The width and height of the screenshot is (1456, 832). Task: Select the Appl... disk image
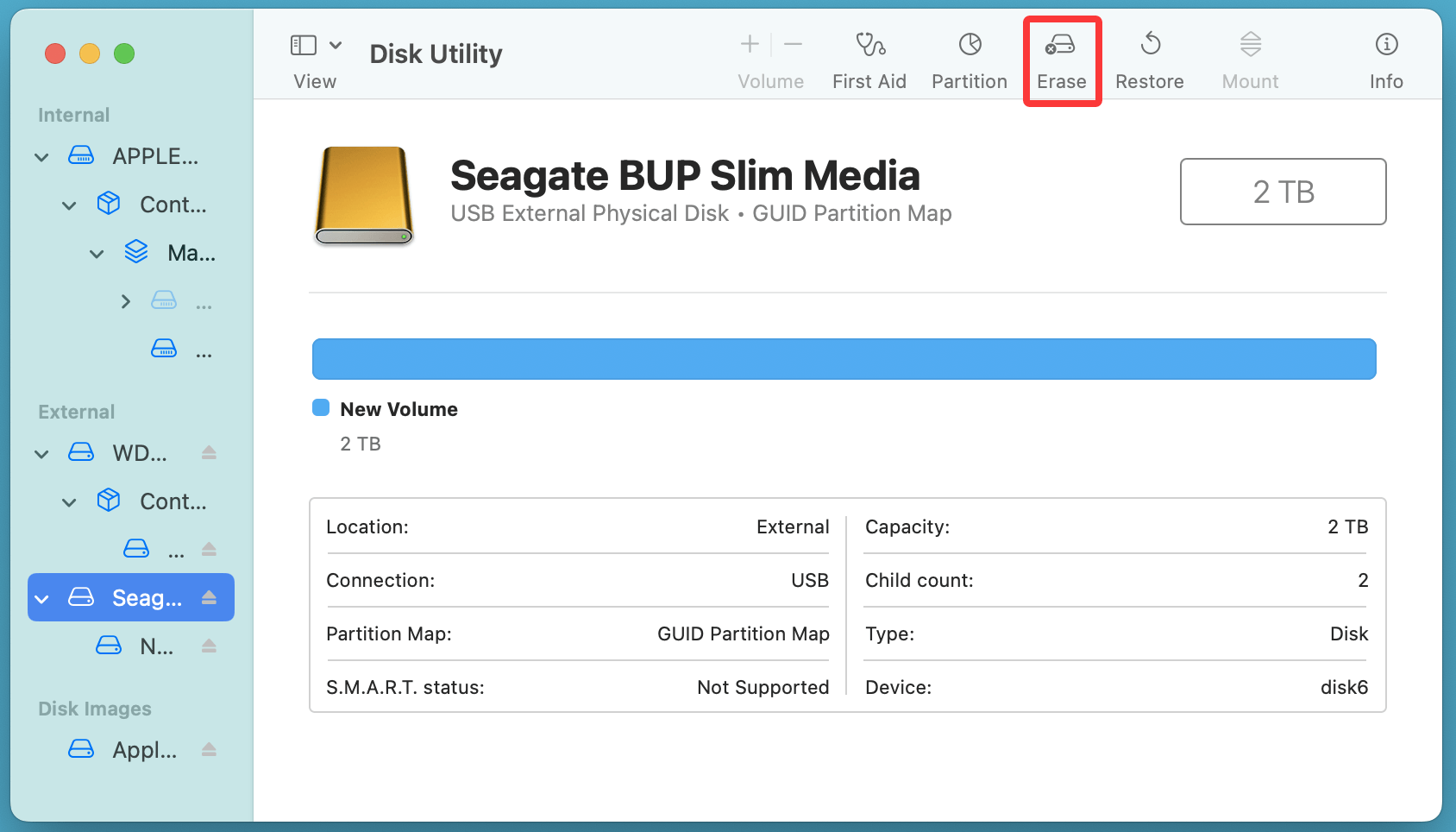(x=143, y=749)
